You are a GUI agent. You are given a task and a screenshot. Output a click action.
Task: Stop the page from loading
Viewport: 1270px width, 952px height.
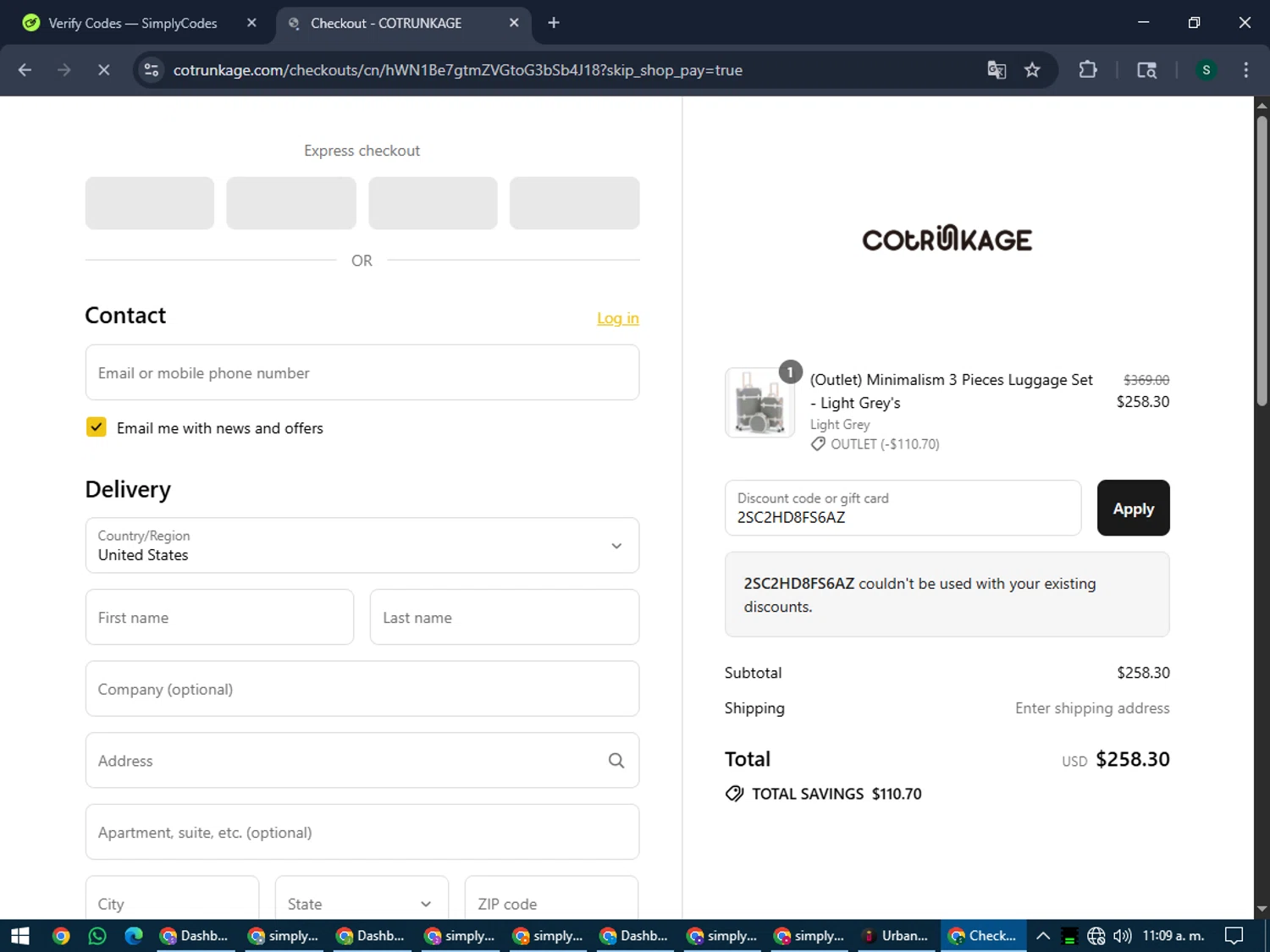[x=103, y=70]
